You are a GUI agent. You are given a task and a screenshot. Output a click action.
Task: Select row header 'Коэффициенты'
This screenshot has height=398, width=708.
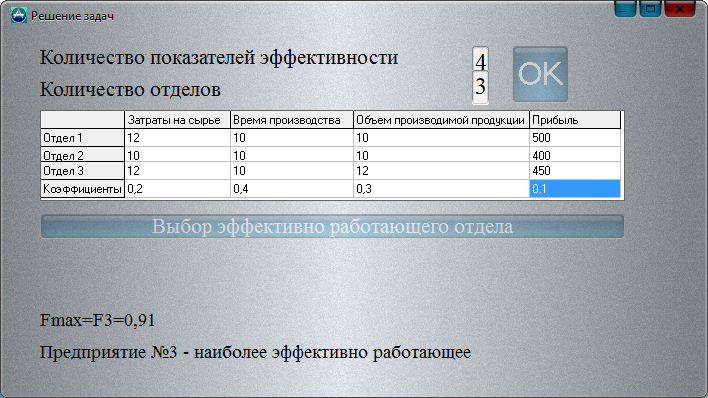click(x=83, y=188)
